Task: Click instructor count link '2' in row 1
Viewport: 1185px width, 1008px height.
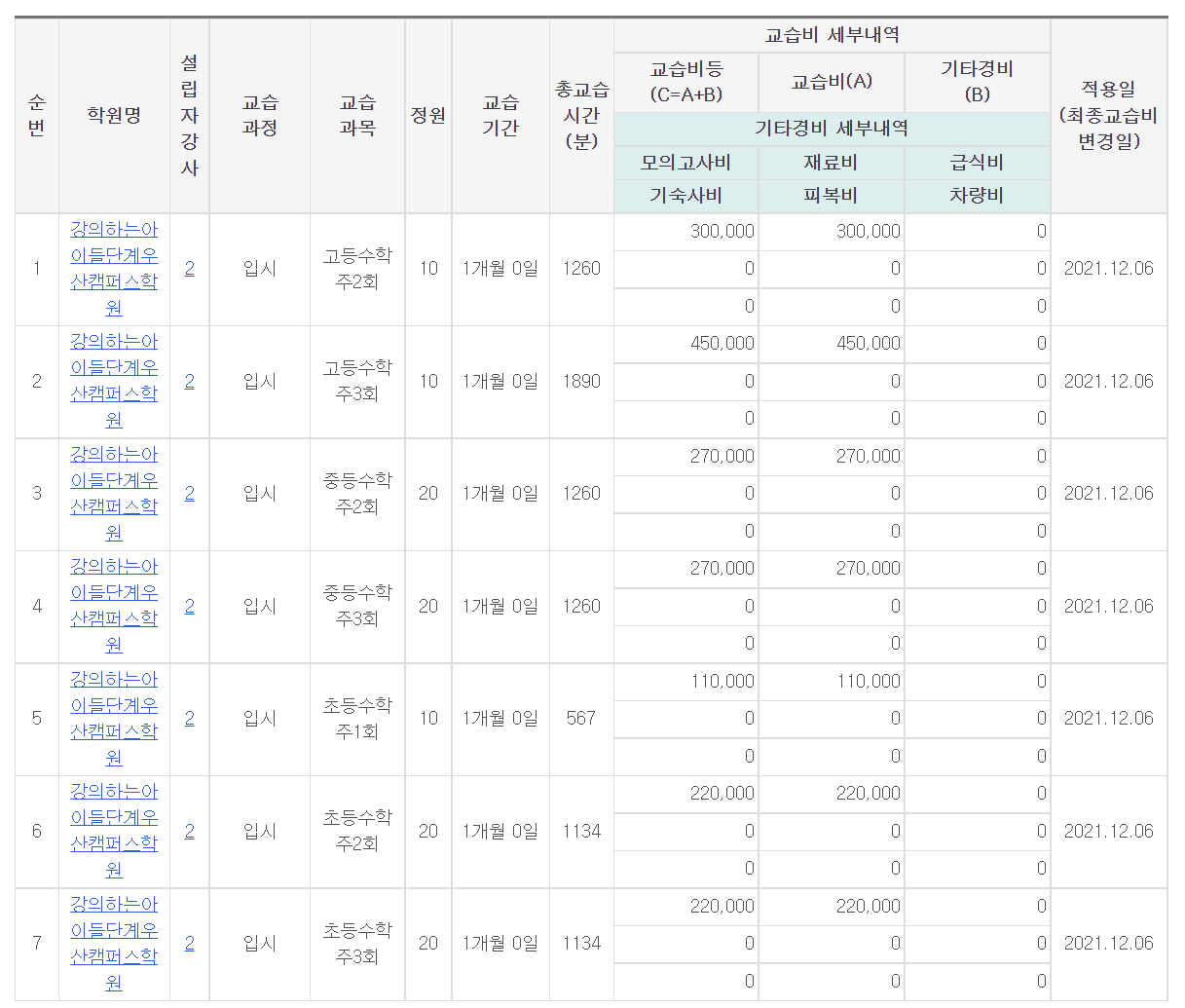Action: pos(189,269)
